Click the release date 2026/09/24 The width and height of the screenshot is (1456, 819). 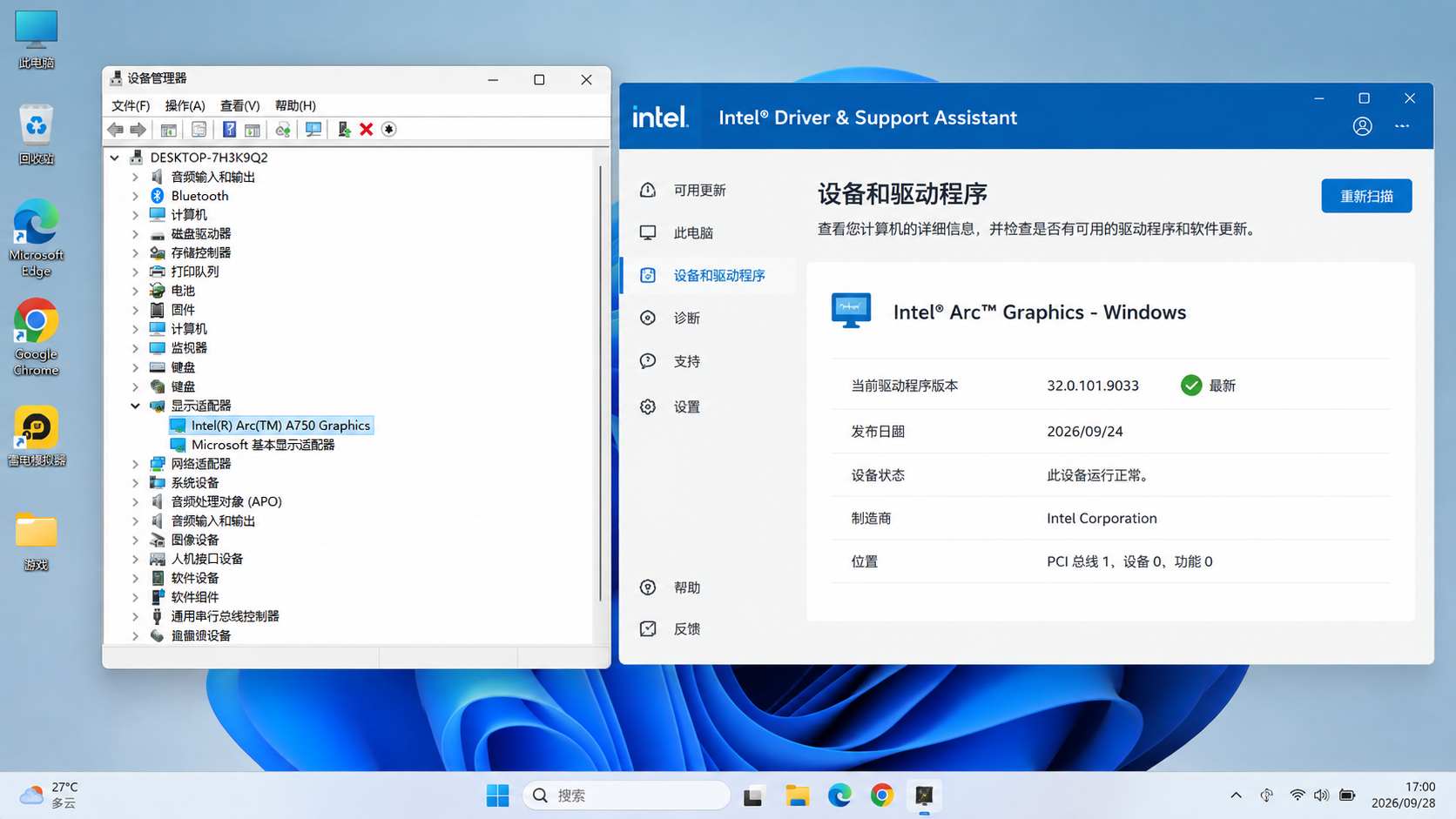(1085, 432)
